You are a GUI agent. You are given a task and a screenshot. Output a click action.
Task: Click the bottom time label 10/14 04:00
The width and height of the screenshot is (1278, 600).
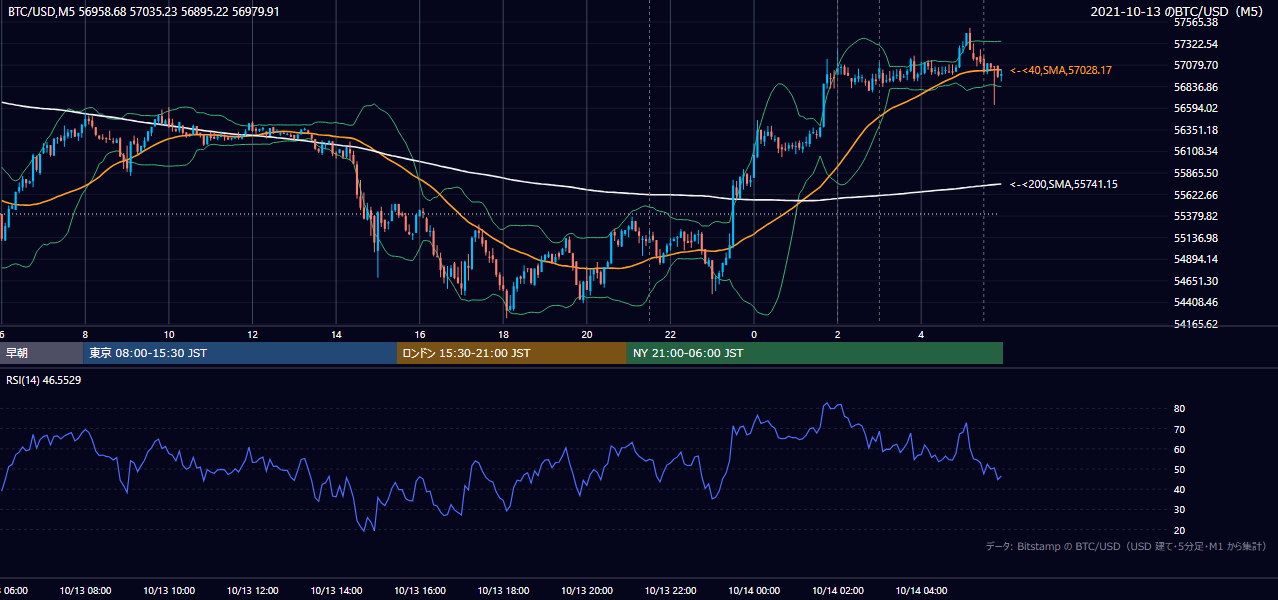tap(921, 591)
